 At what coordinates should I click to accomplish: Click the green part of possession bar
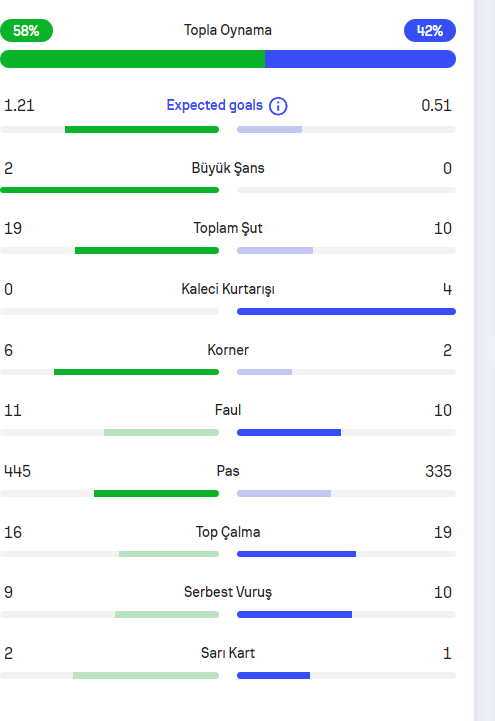click(132, 59)
